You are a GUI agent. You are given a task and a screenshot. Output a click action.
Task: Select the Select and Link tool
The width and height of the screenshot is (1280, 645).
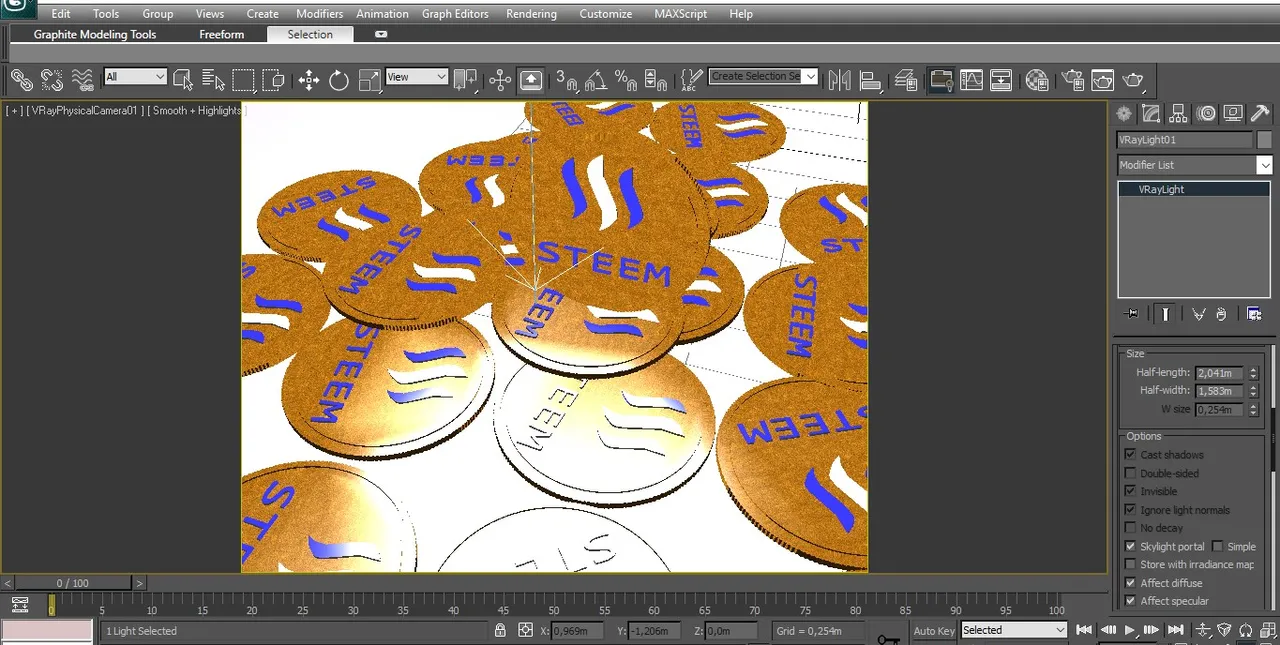click(21, 79)
